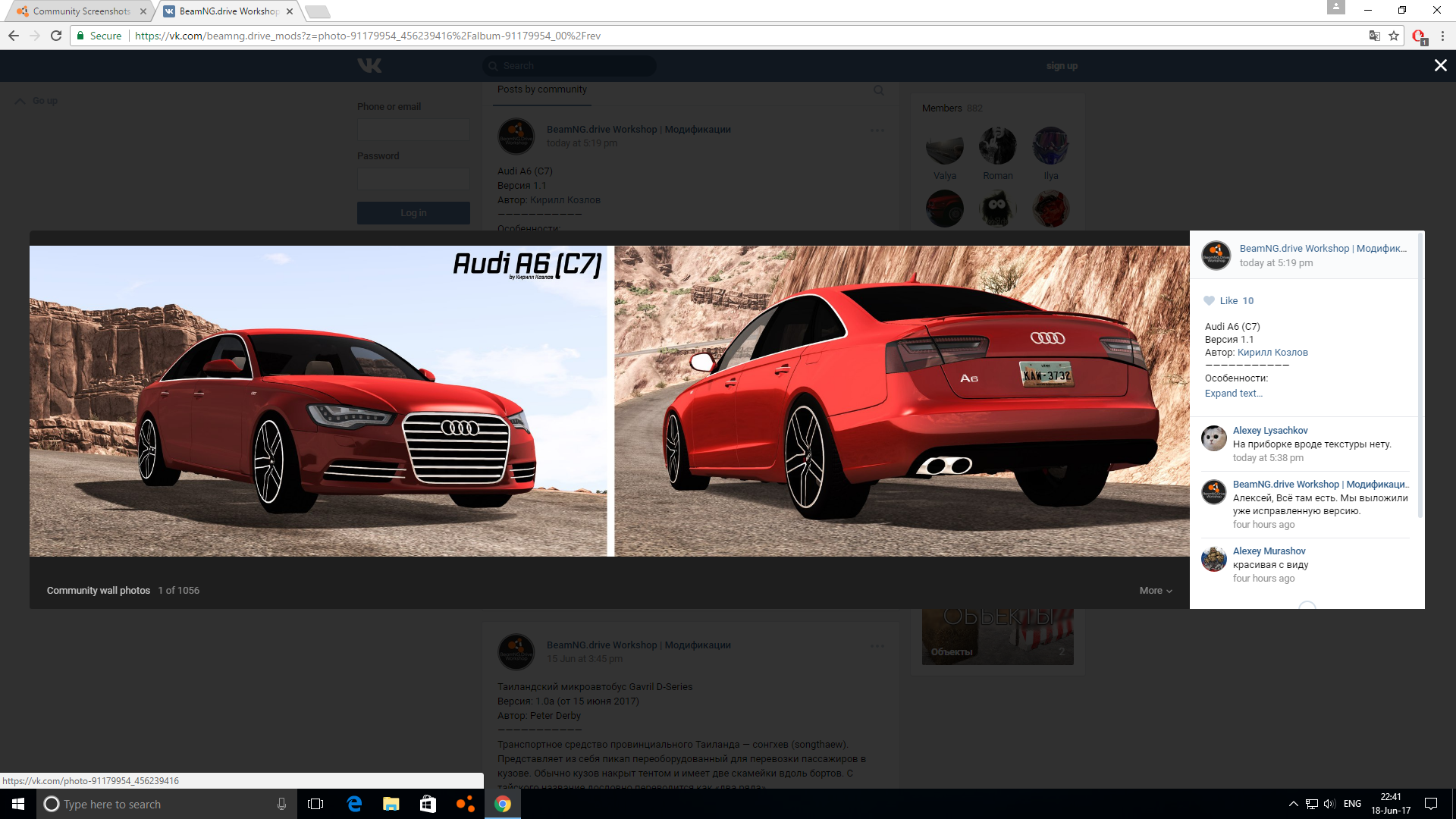This screenshot has height=819, width=1456.
Task: Expand the post text in photo panel
Action: pos(1233,394)
